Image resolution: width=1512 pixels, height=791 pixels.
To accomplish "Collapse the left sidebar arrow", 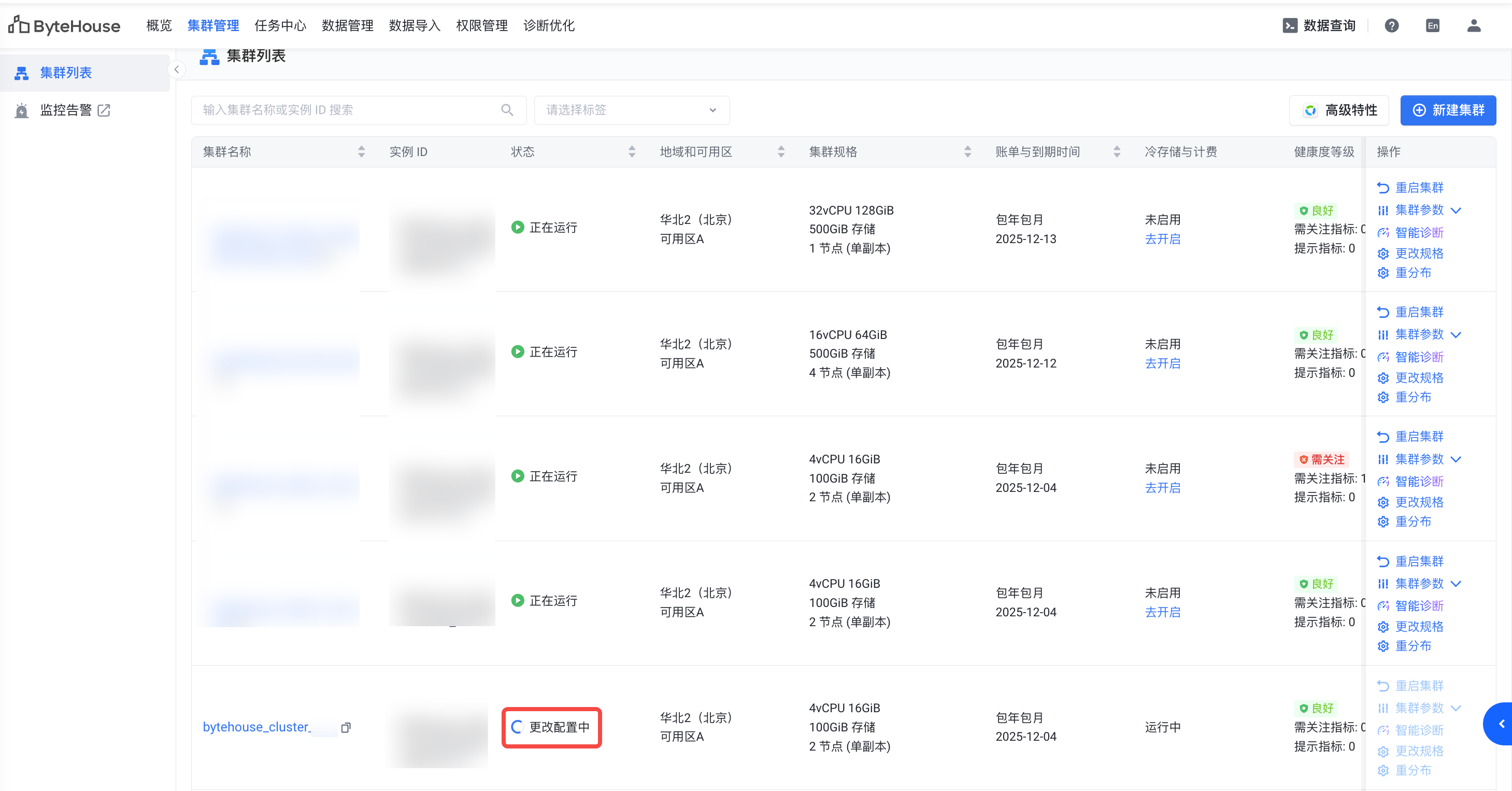I will coord(176,70).
